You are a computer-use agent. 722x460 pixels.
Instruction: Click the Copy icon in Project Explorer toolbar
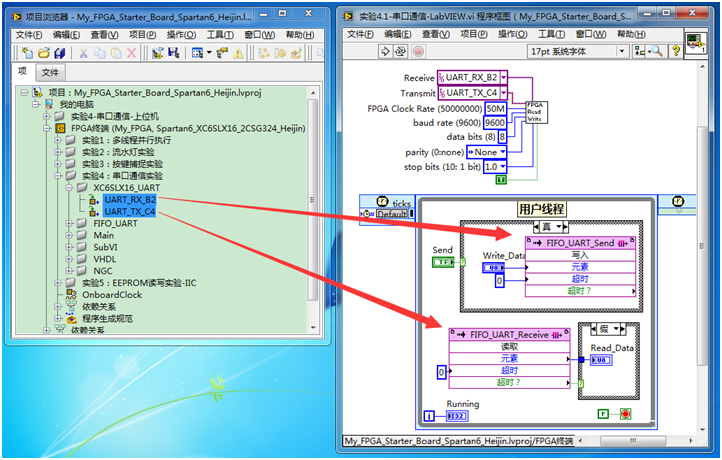coord(99,53)
